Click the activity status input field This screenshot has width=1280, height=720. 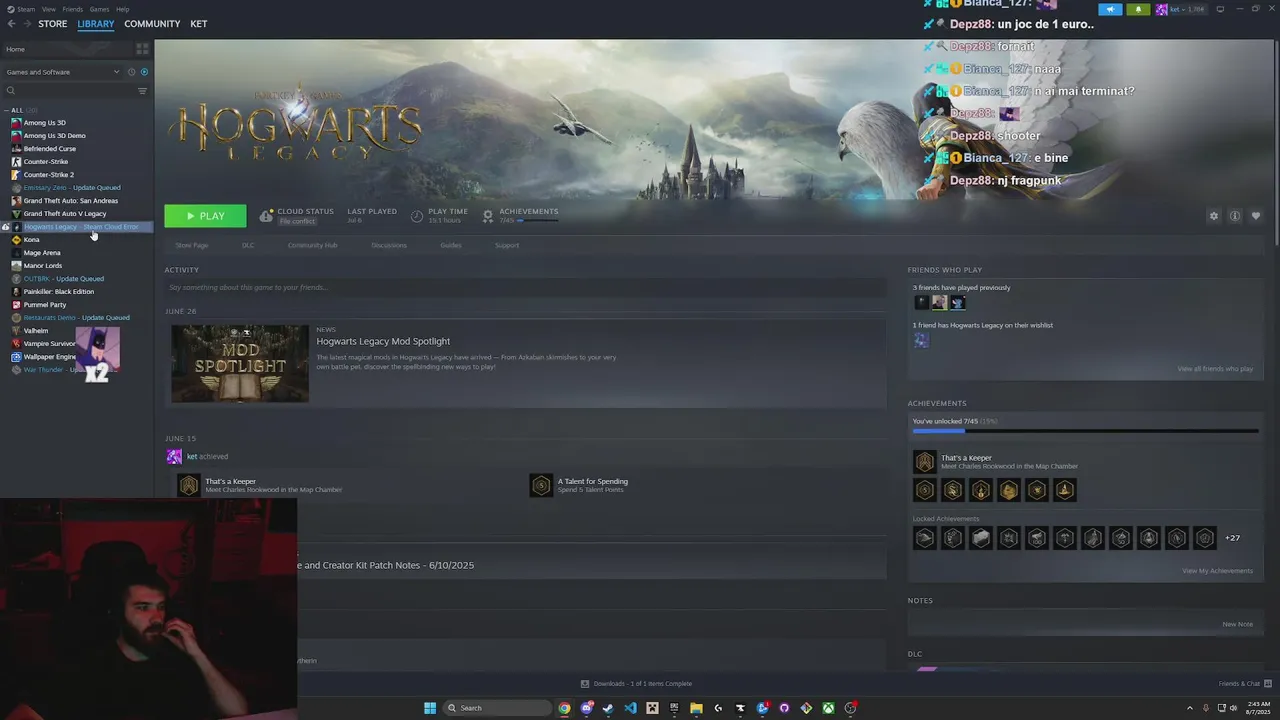(525, 288)
